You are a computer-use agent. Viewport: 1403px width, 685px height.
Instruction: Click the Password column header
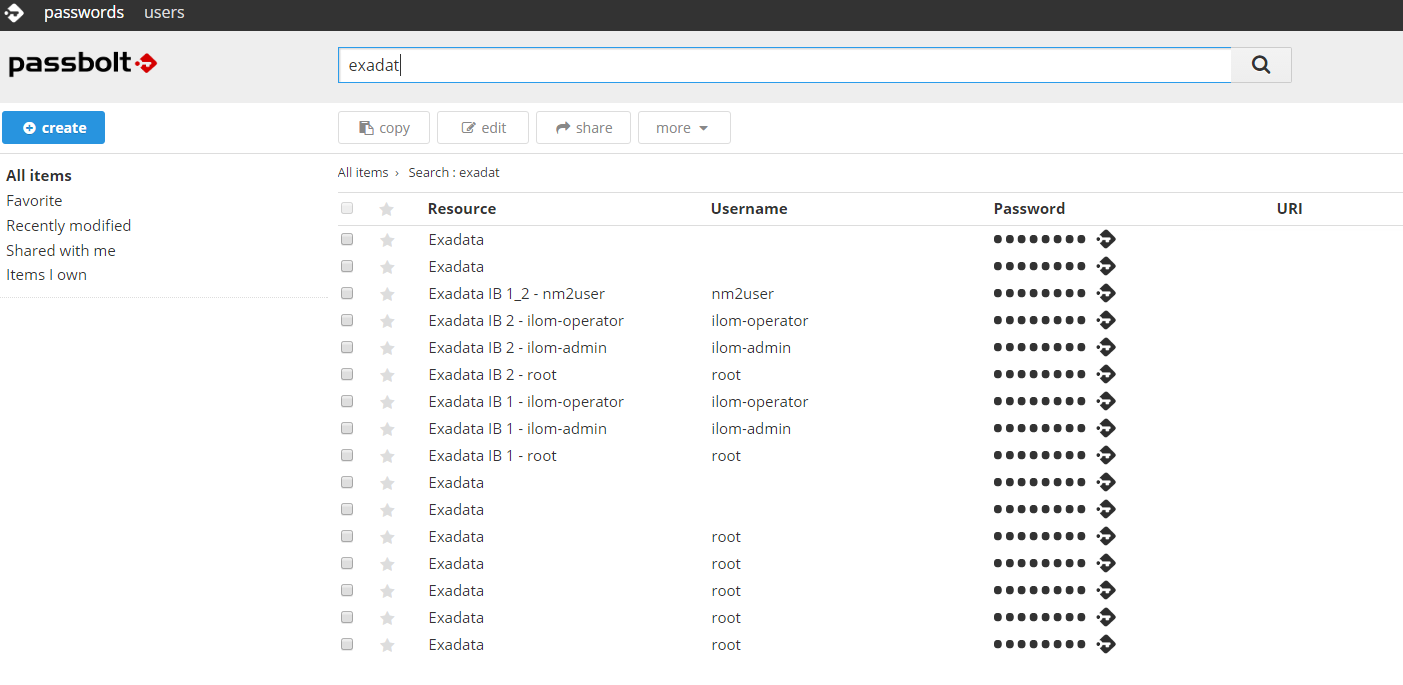[1029, 209]
